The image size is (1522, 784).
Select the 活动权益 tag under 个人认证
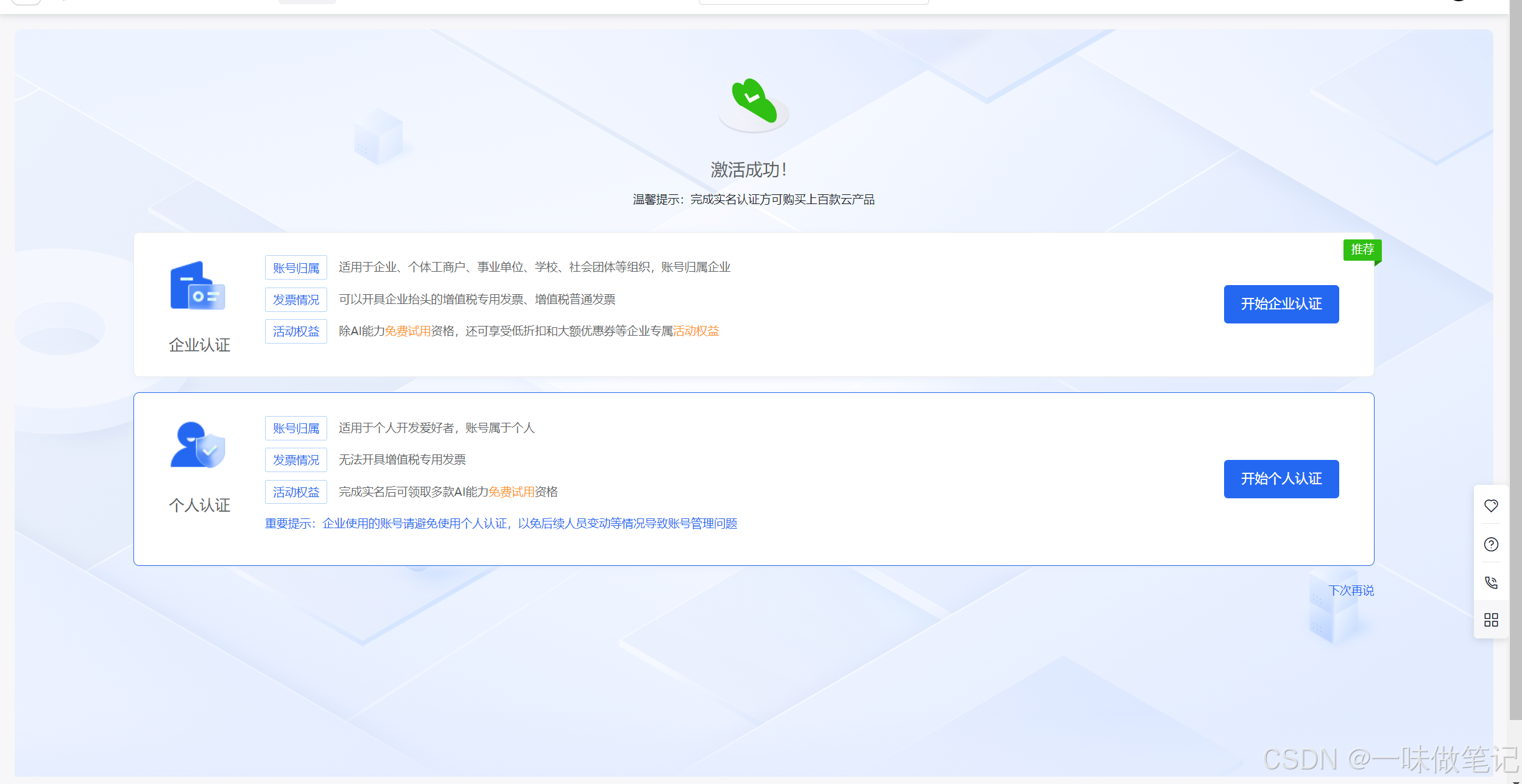coord(296,492)
